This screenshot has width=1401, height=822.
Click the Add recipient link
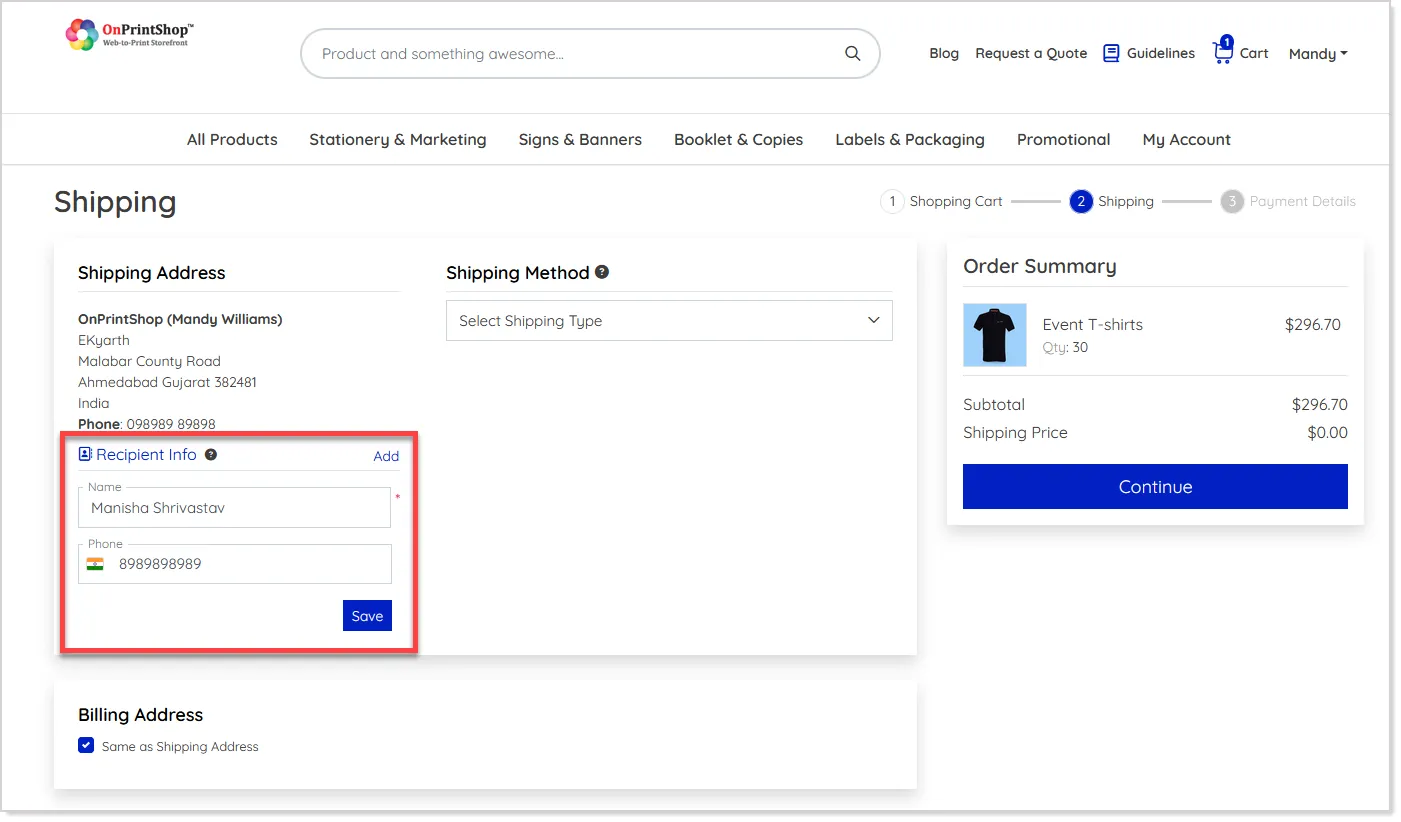(386, 456)
